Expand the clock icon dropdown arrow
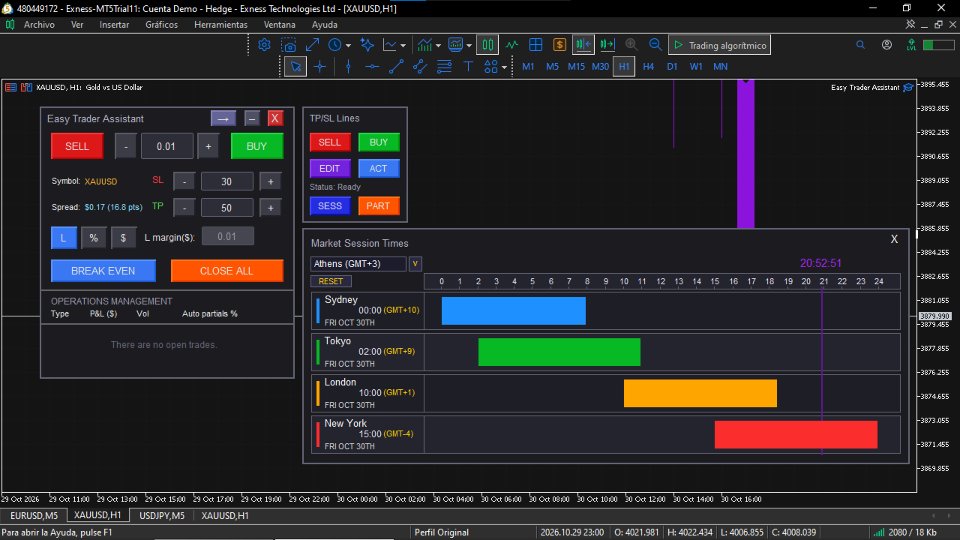Screen dimensions: 960x540 tap(348, 45)
